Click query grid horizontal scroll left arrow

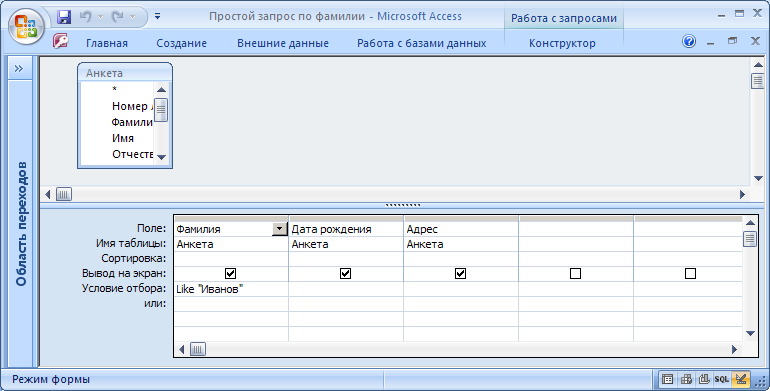tap(182, 349)
